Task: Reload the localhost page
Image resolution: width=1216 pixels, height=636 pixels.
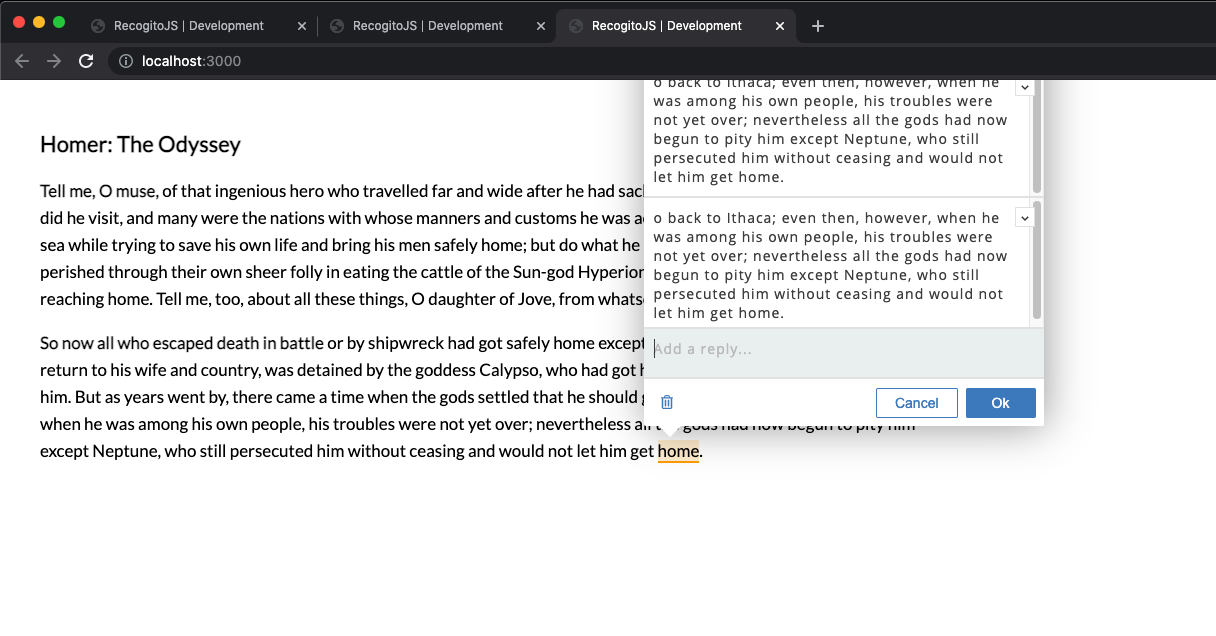Action: pyautogui.click(x=86, y=60)
